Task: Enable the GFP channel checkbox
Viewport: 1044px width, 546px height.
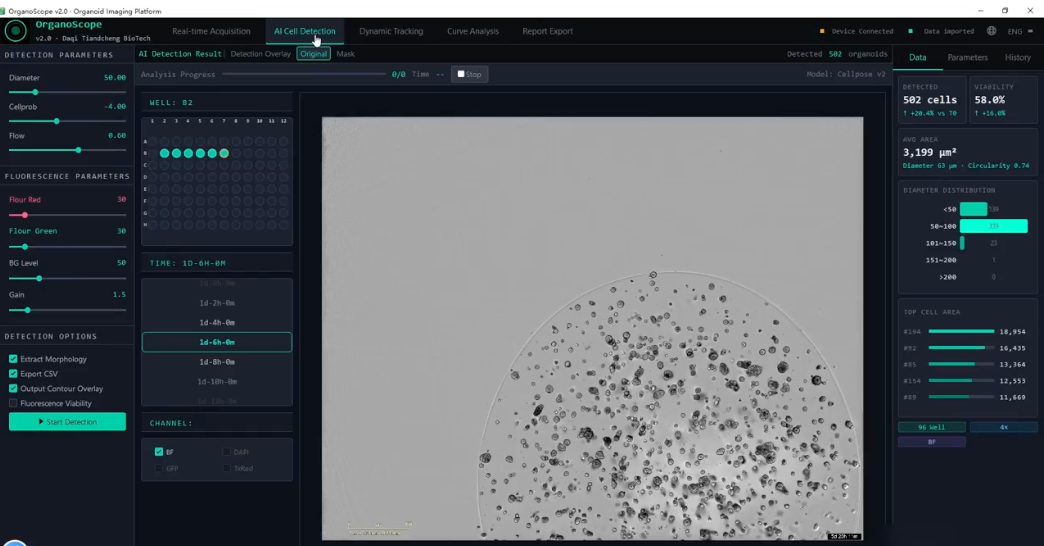Action: coord(158,468)
